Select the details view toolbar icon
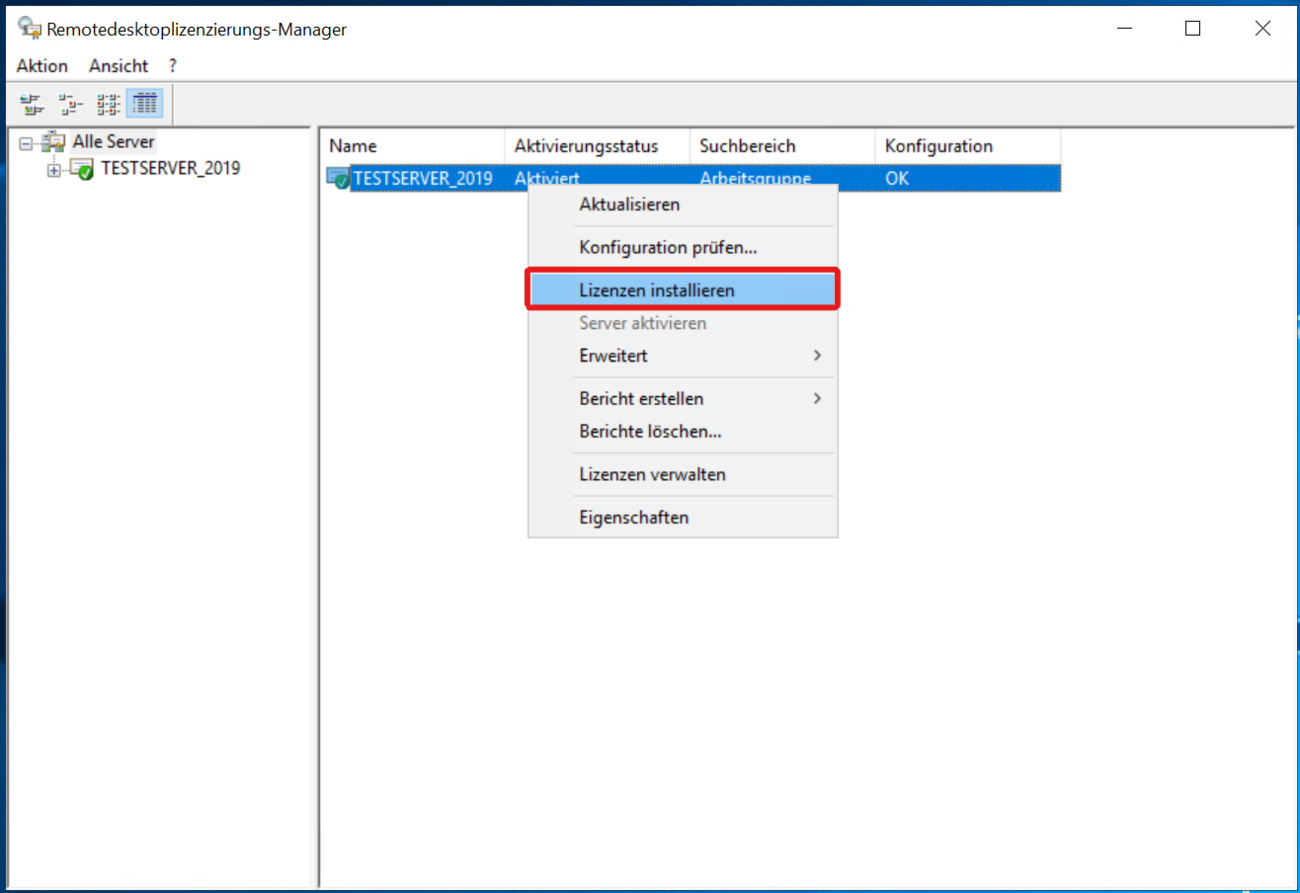This screenshot has height=893, width=1300. (x=145, y=103)
